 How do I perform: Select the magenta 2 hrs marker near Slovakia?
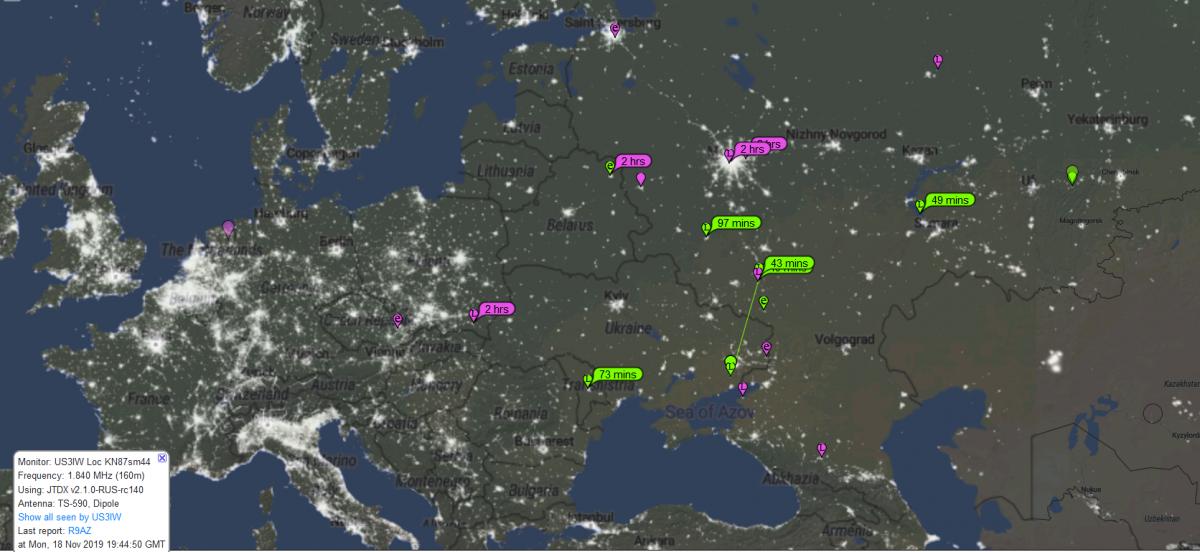click(x=497, y=308)
